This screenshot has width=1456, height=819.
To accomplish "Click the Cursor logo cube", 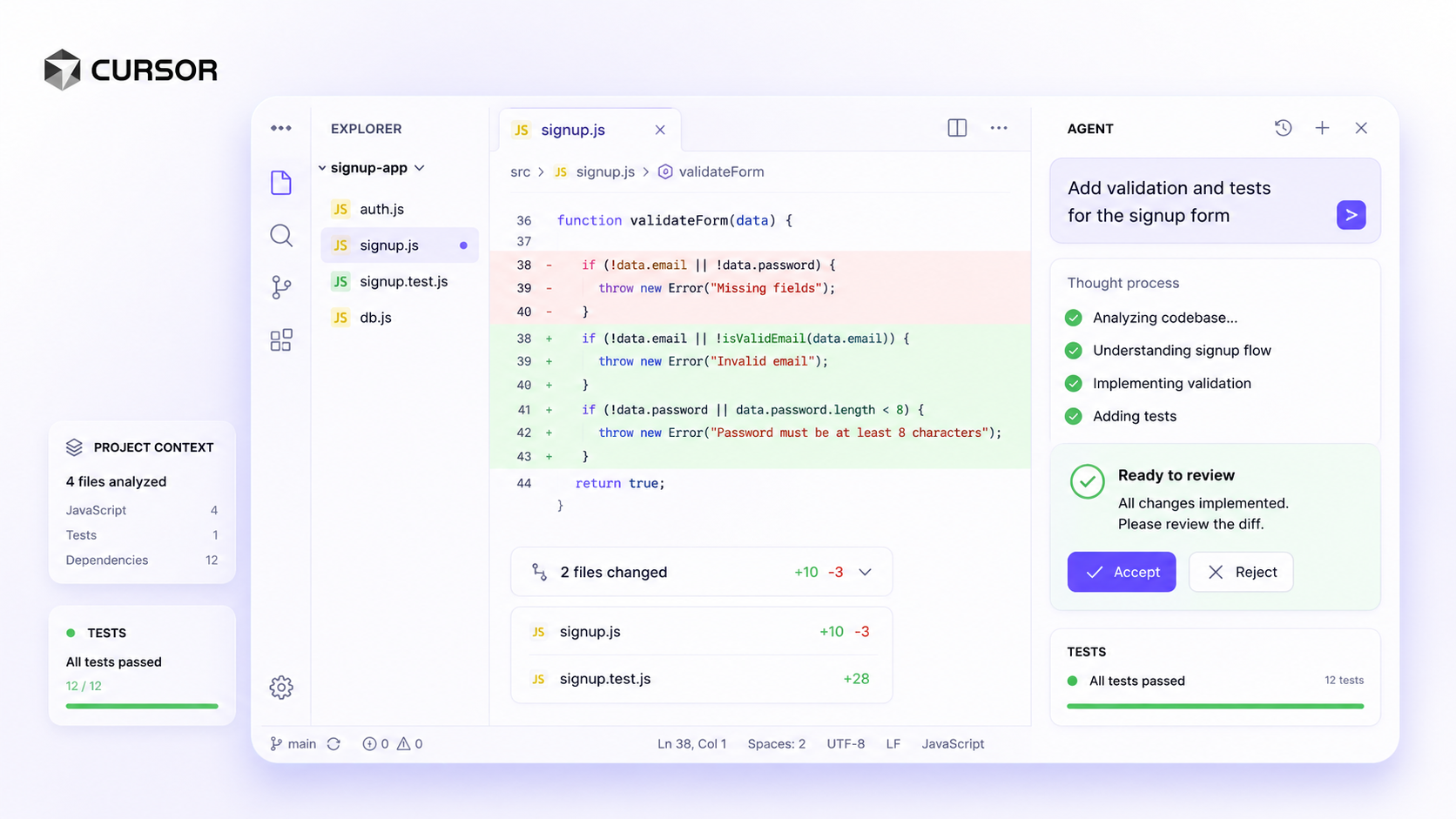I will 62,70.
